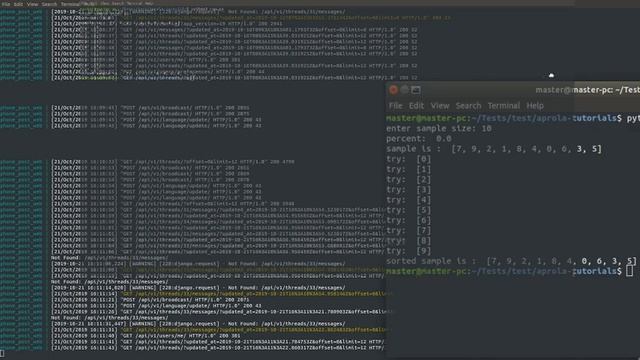640x360 pixels.
Task: Click the 'try: [6]' line
Action: point(409,220)
